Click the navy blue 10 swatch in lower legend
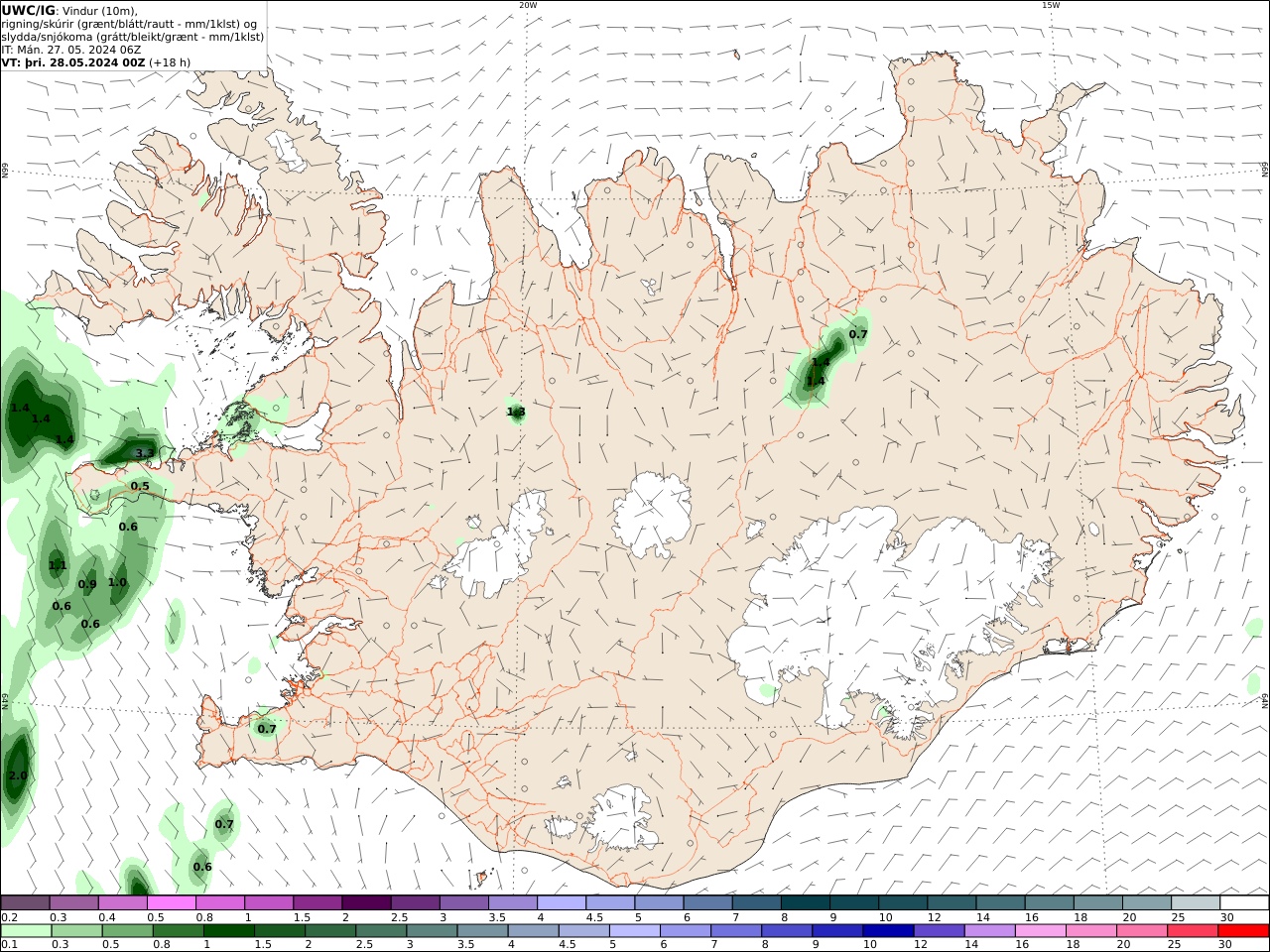 pos(888,931)
